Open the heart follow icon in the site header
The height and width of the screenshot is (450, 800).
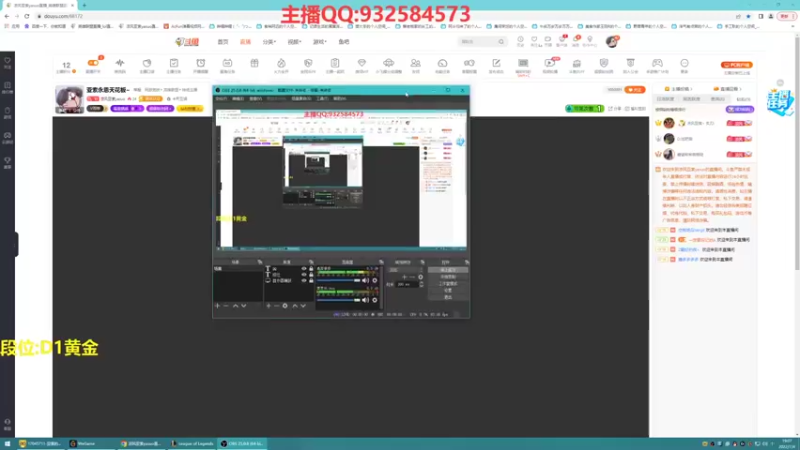click(x=534, y=39)
